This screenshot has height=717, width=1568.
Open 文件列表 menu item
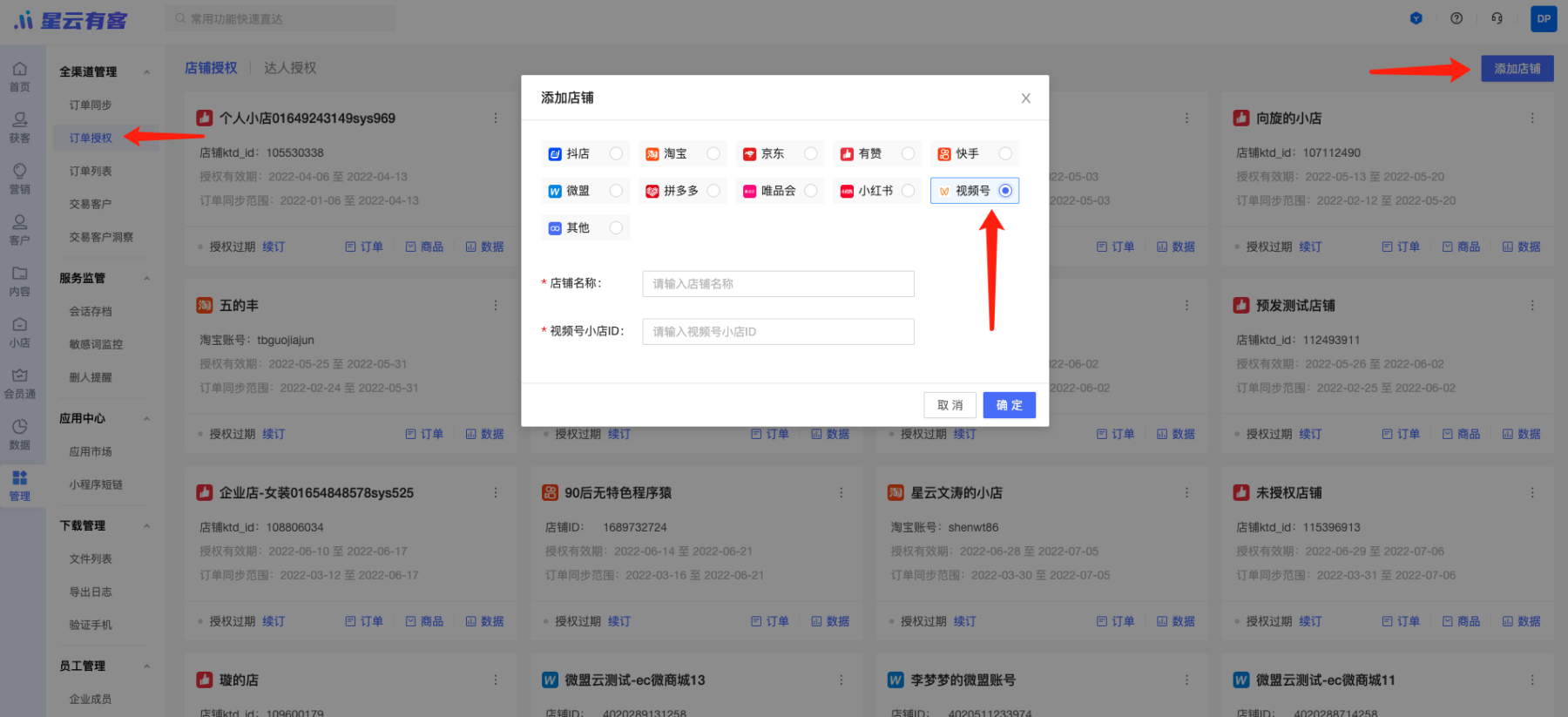coord(91,559)
